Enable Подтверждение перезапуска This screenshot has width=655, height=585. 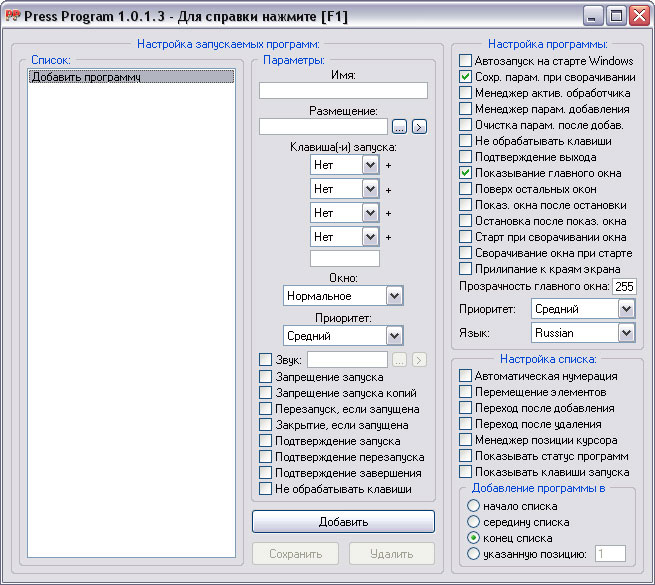(x=265, y=457)
